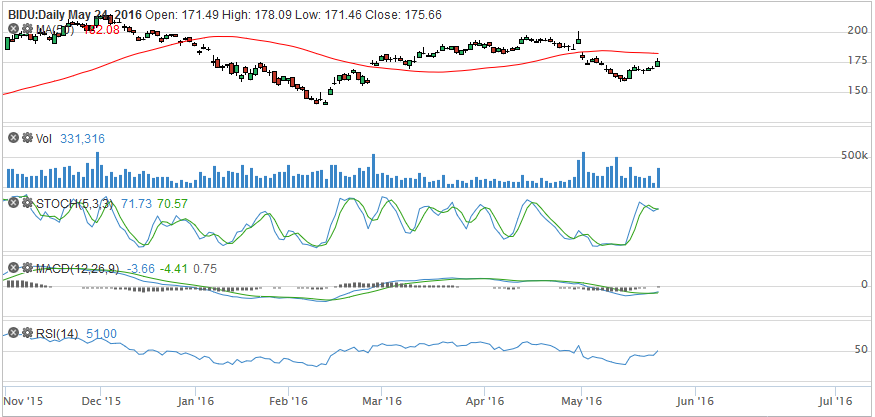The width and height of the screenshot is (875, 417).
Task: Click the Low: 171.46 value in header
Action: [x=327, y=15]
